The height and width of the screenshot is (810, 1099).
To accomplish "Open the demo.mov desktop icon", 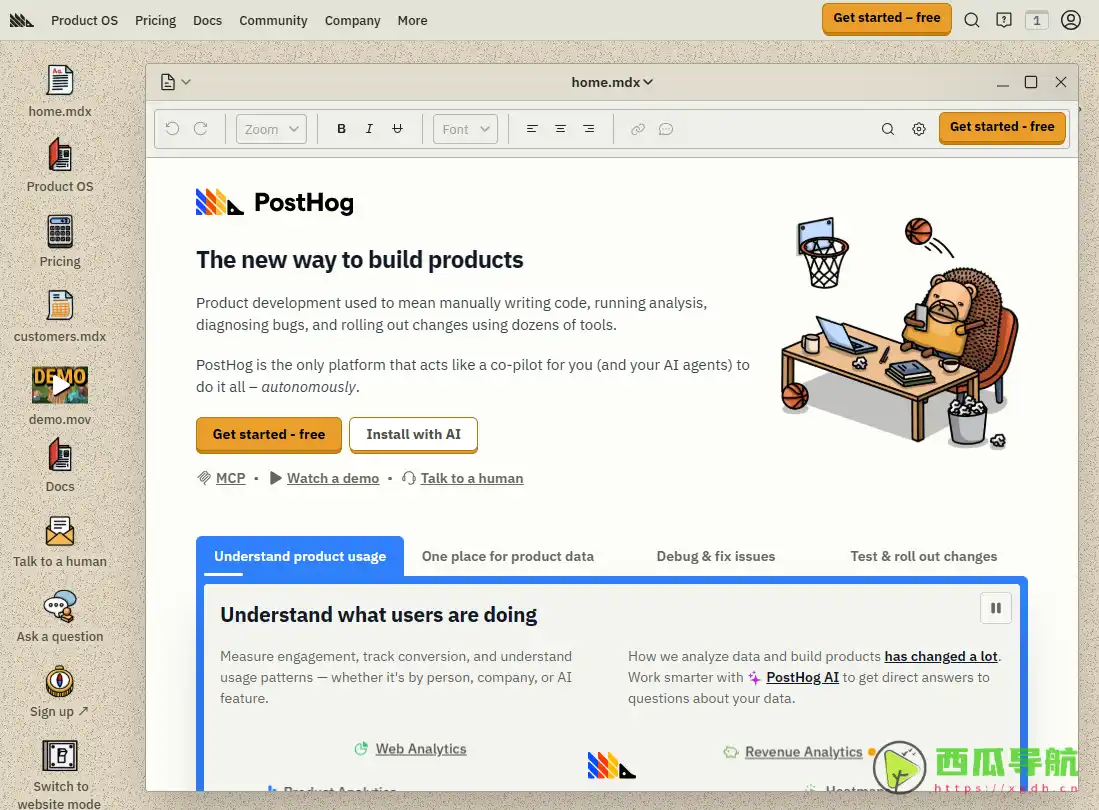I will 60,385.
